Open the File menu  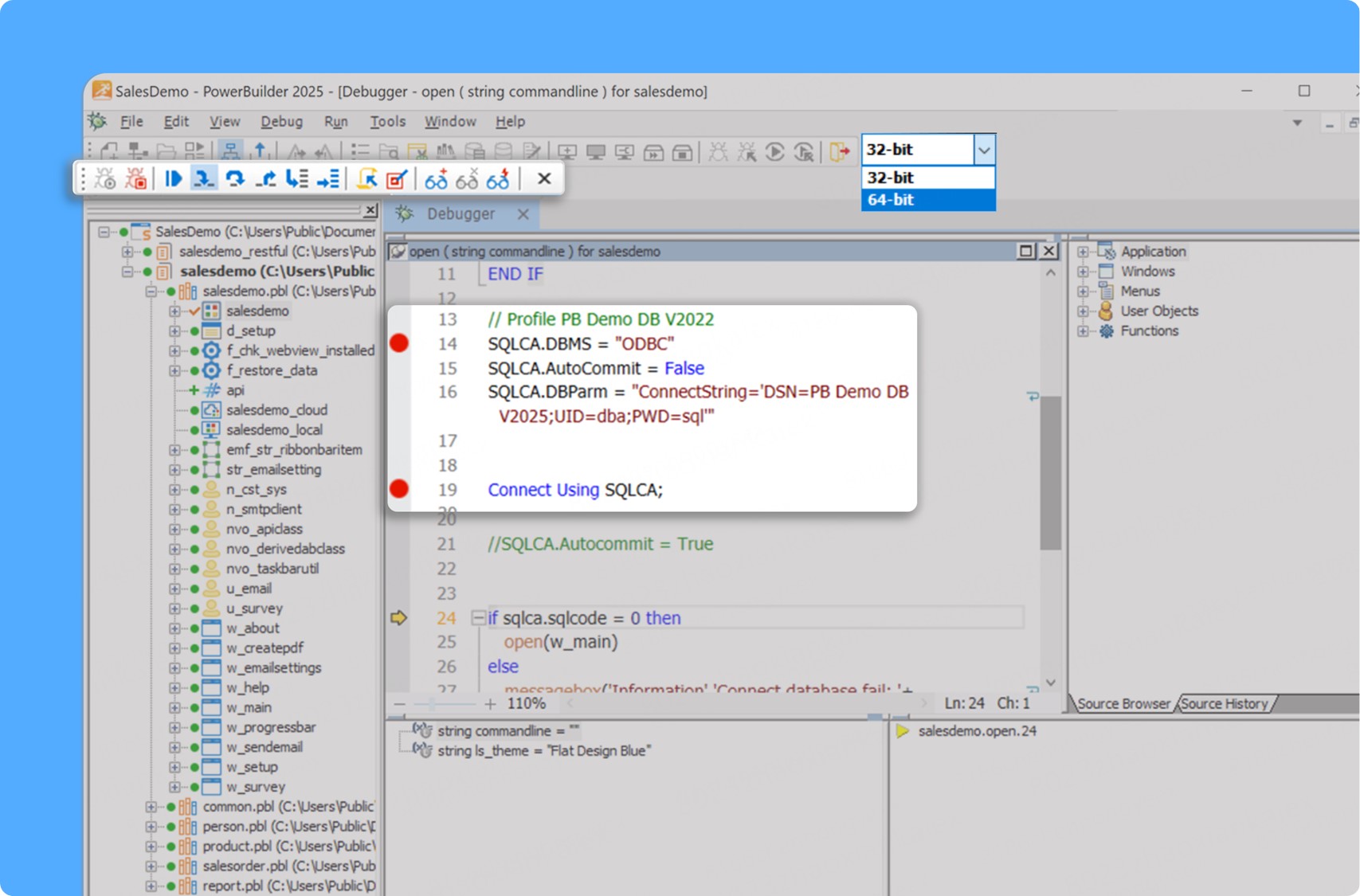131,122
